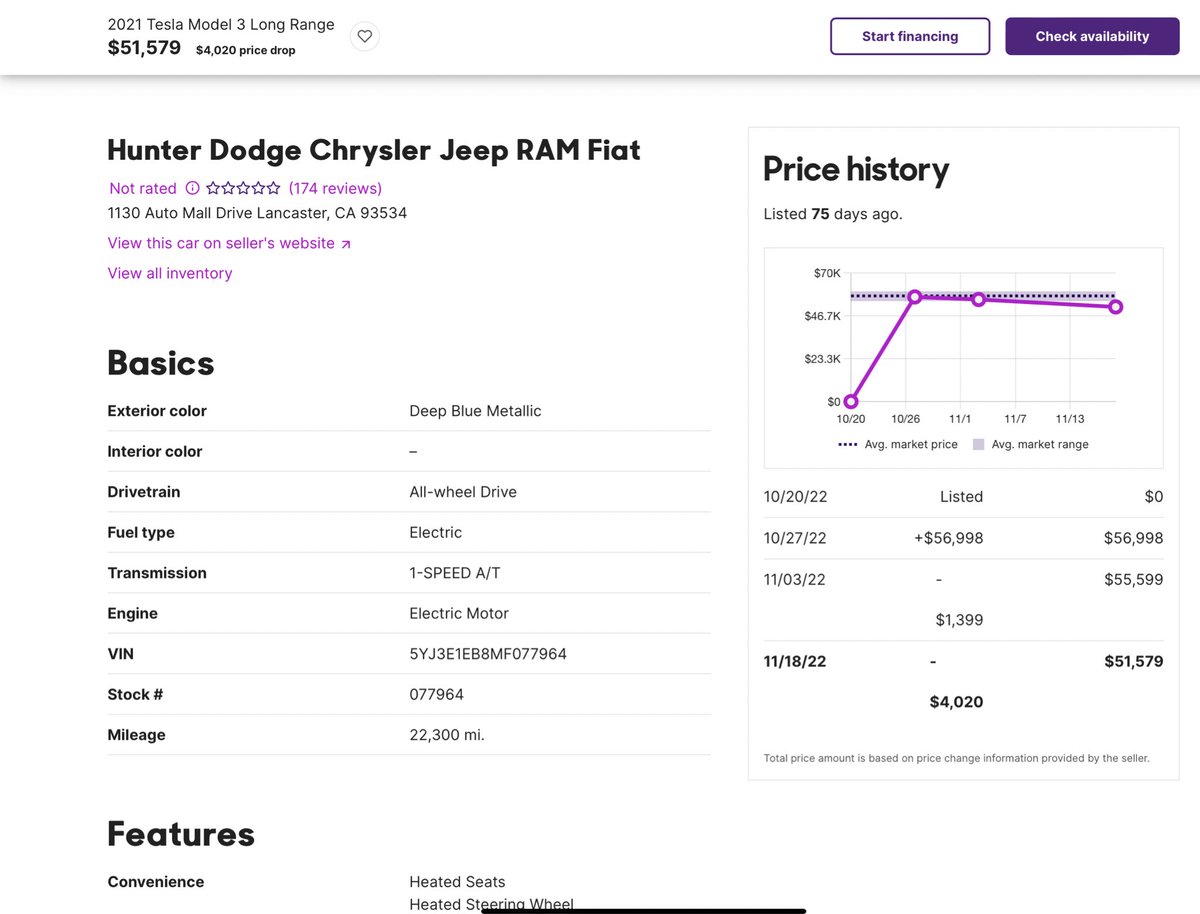Click the 2021 Tesla Model 3 Long Range title
The image size is (1200, 914).
(221, 24)
